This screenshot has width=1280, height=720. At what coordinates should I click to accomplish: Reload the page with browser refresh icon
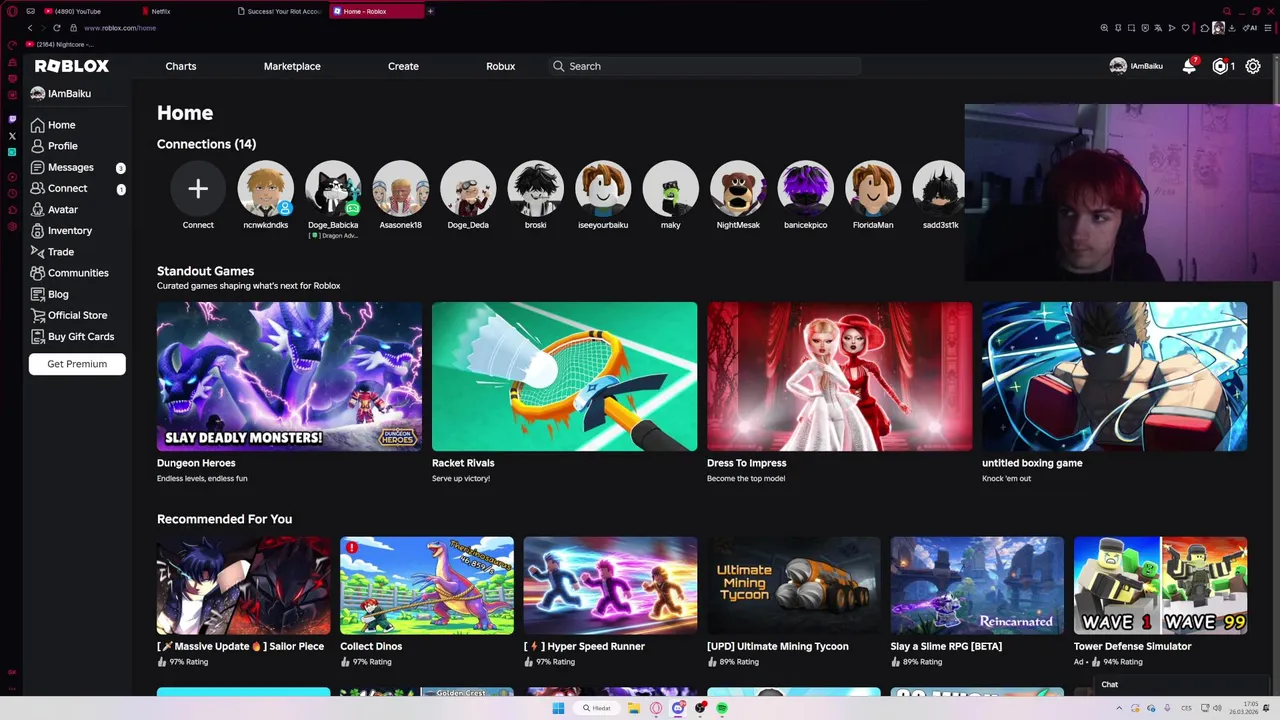(x=57, y=28)
